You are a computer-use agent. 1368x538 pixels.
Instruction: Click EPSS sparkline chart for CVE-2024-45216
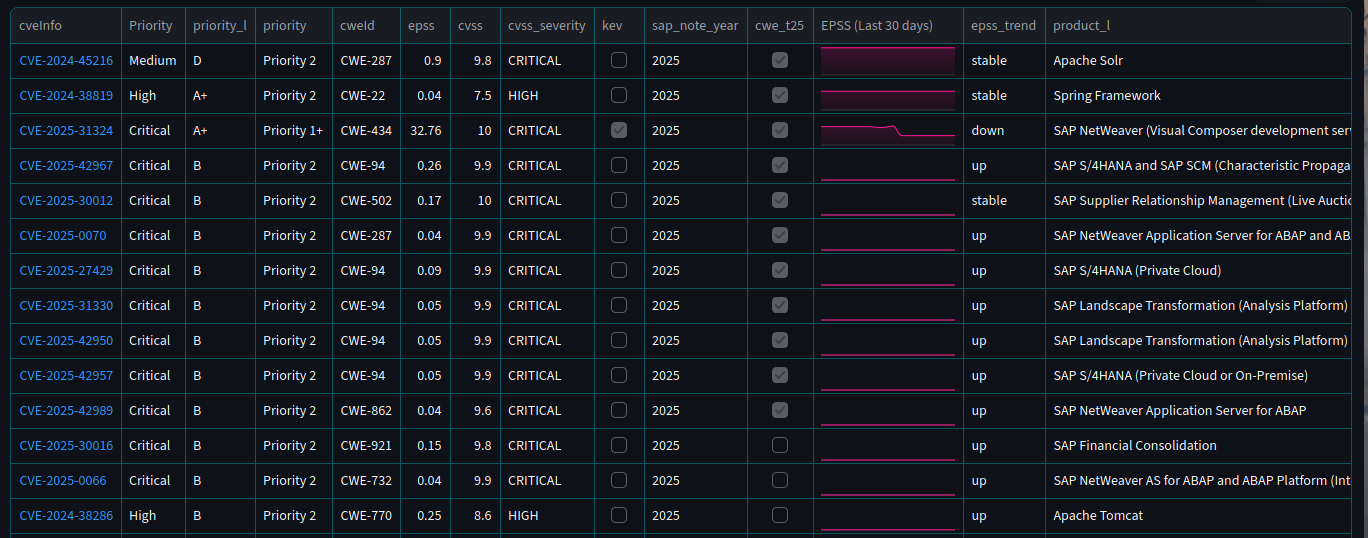pyautogui.click(x=888, y=61)
